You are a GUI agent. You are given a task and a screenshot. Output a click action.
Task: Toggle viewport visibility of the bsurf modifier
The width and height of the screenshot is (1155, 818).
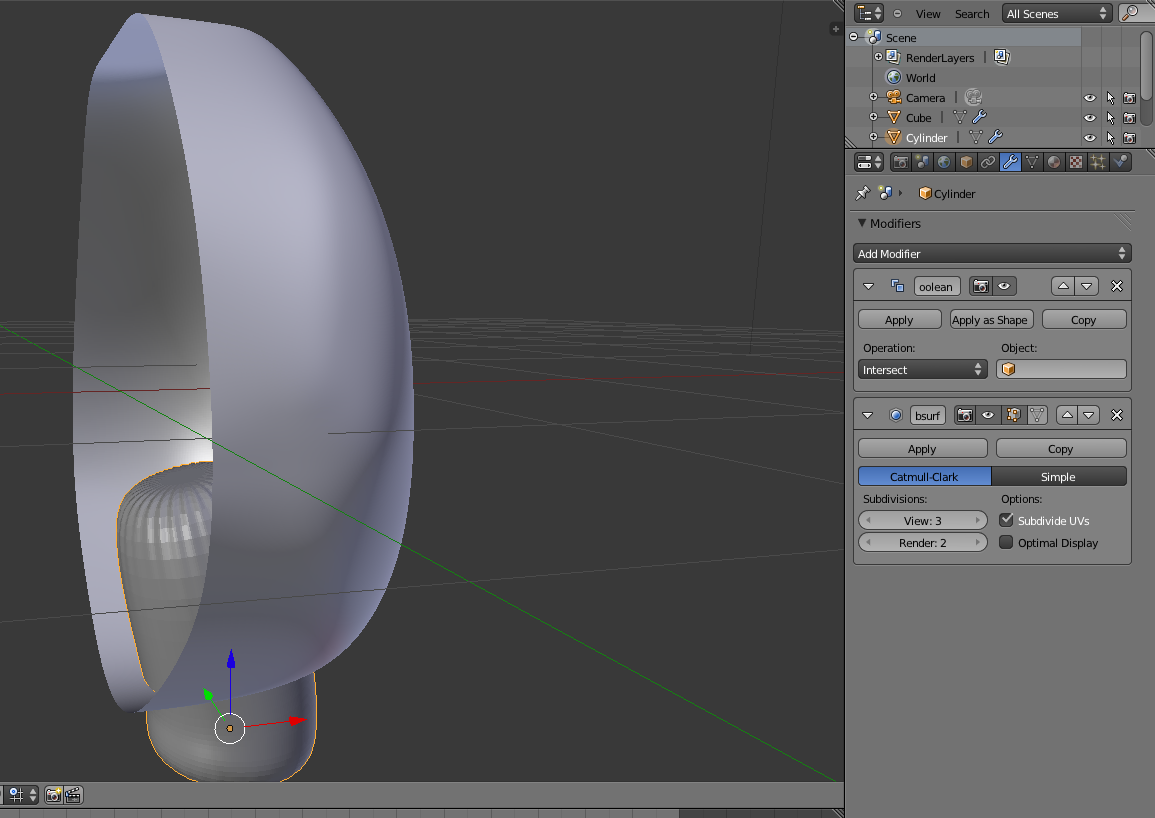point(987,414)
